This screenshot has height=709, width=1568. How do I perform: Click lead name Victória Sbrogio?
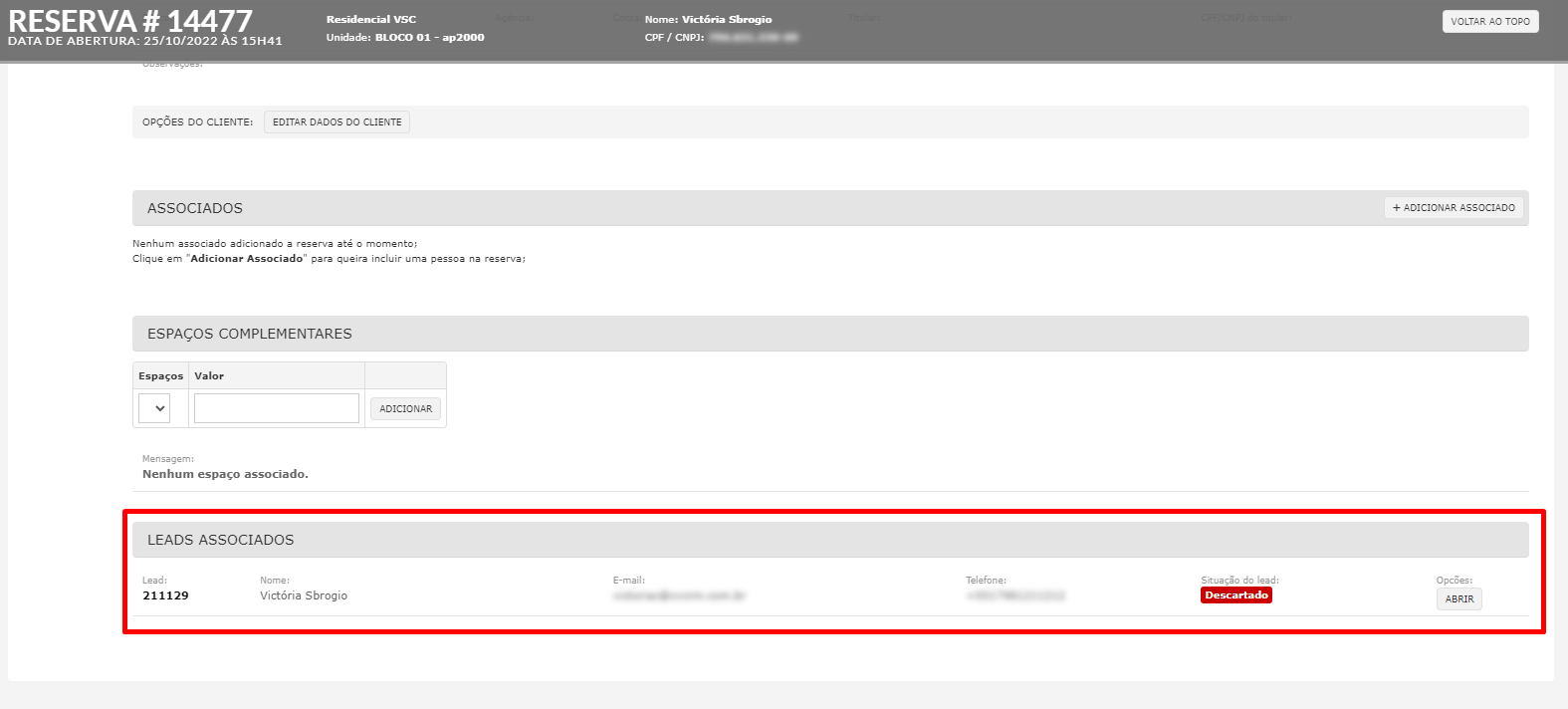(304, 595)
